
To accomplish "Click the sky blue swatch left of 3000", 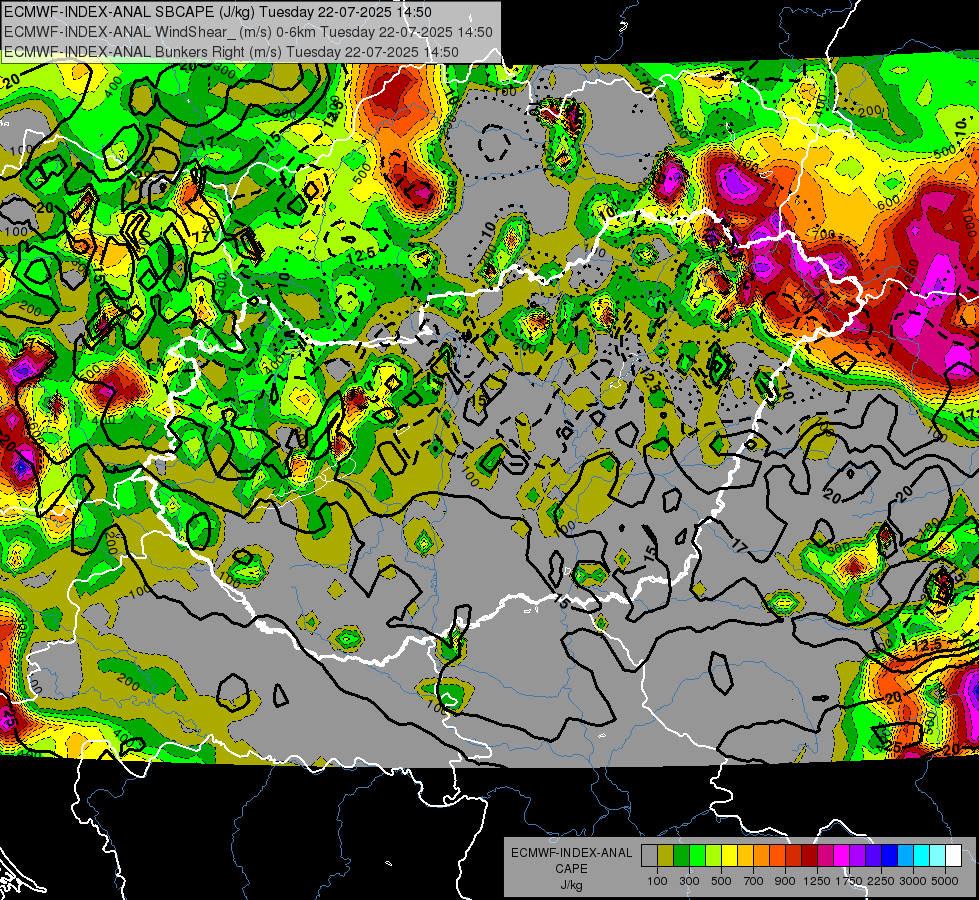I will tap(905, 855).
